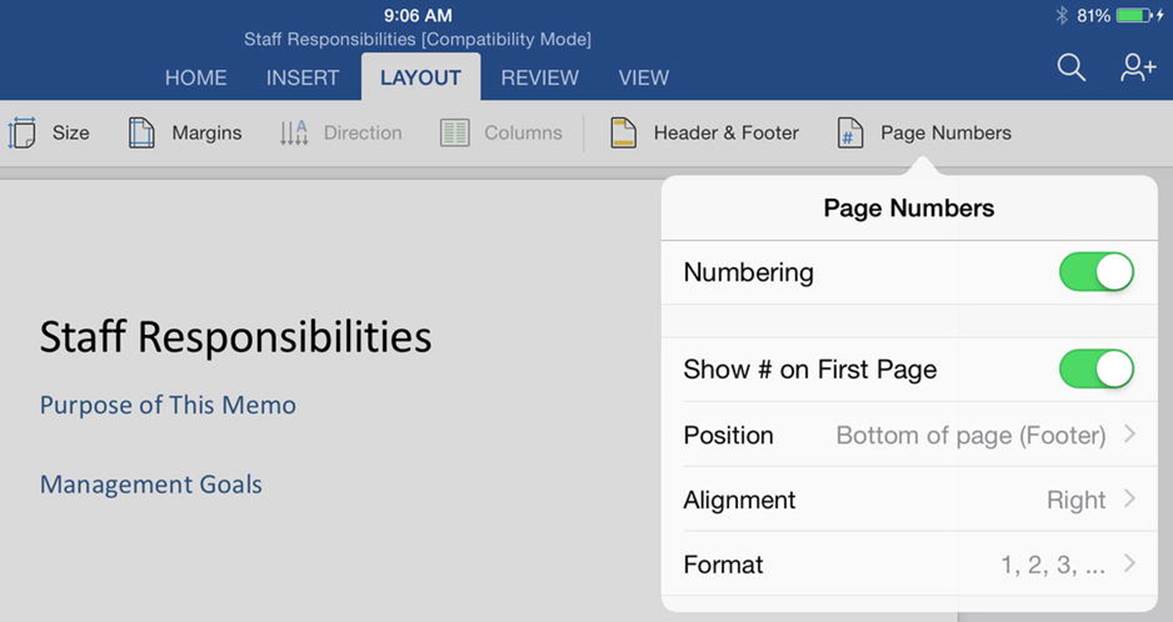The width and height of the screenshot is (1173, 622).
Task: Switch to the INSERT tab
Action: tap(303, 78)
